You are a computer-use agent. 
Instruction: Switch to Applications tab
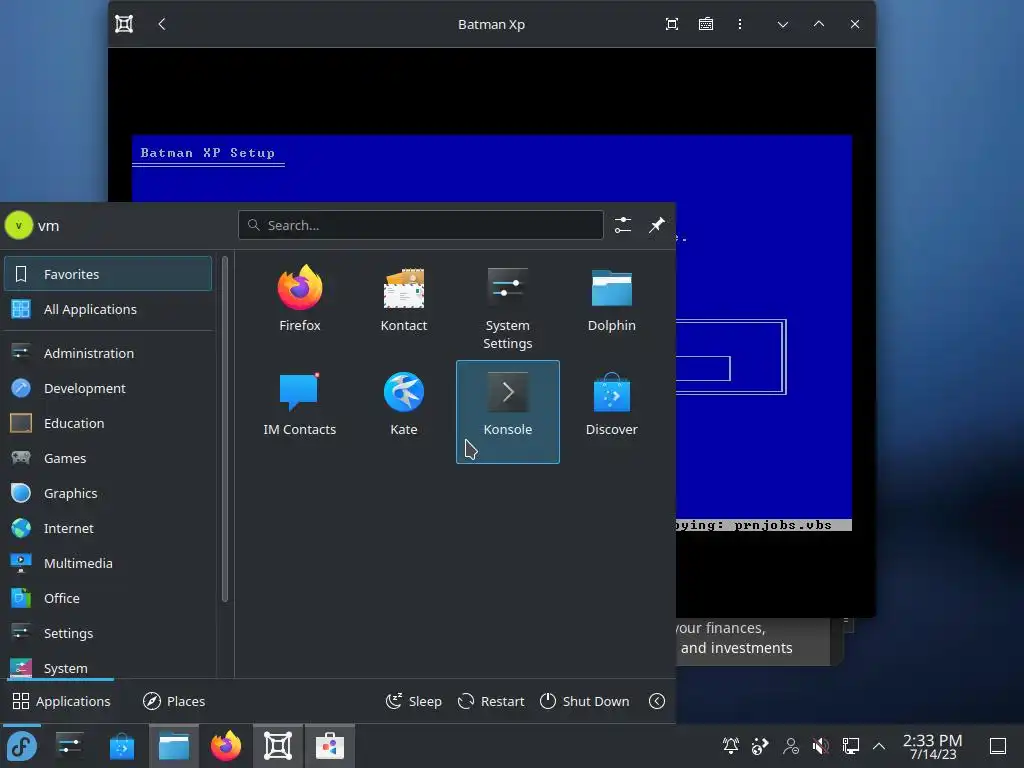[61, 701]
